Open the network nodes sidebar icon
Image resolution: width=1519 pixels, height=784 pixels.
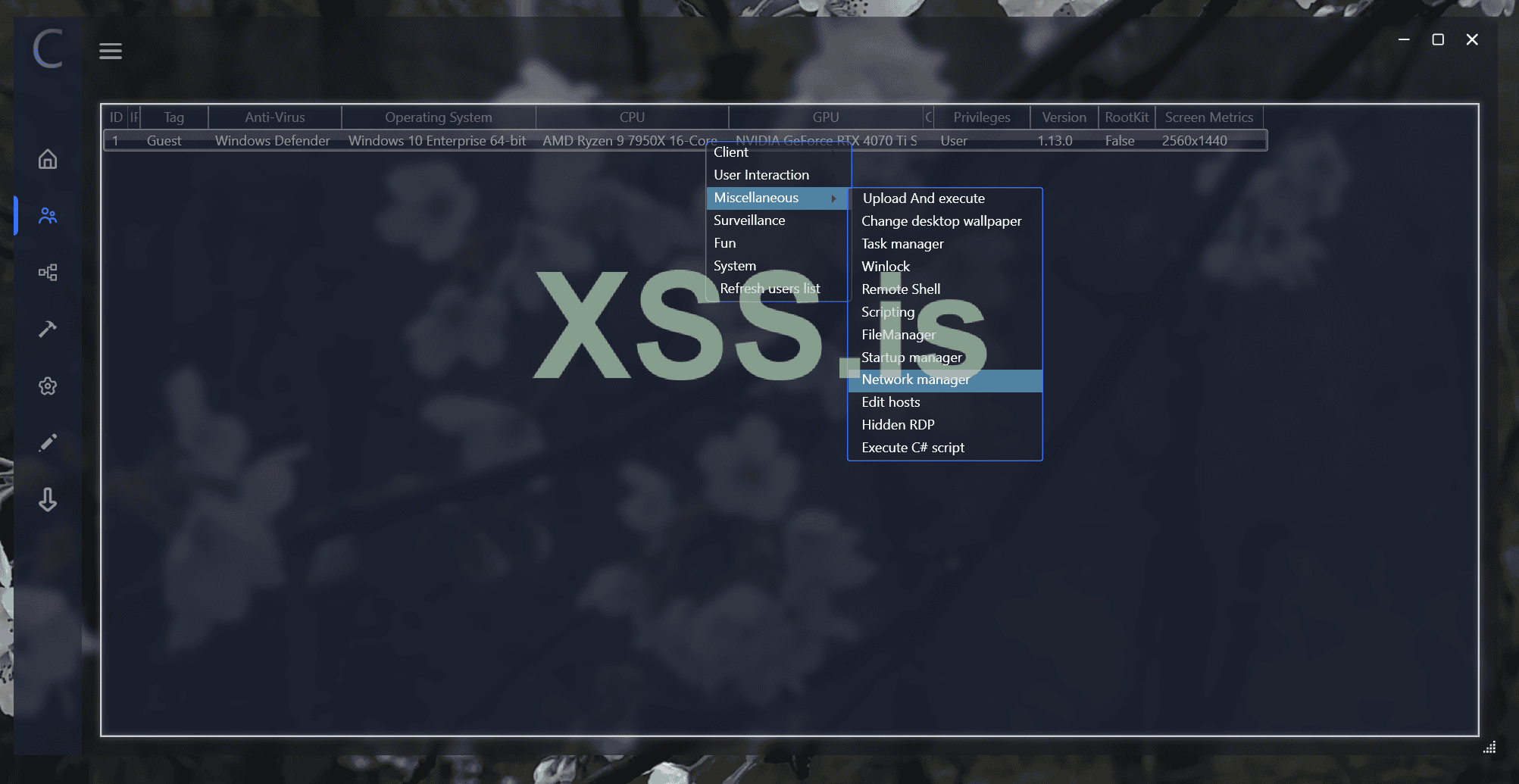tap(48, 273)
